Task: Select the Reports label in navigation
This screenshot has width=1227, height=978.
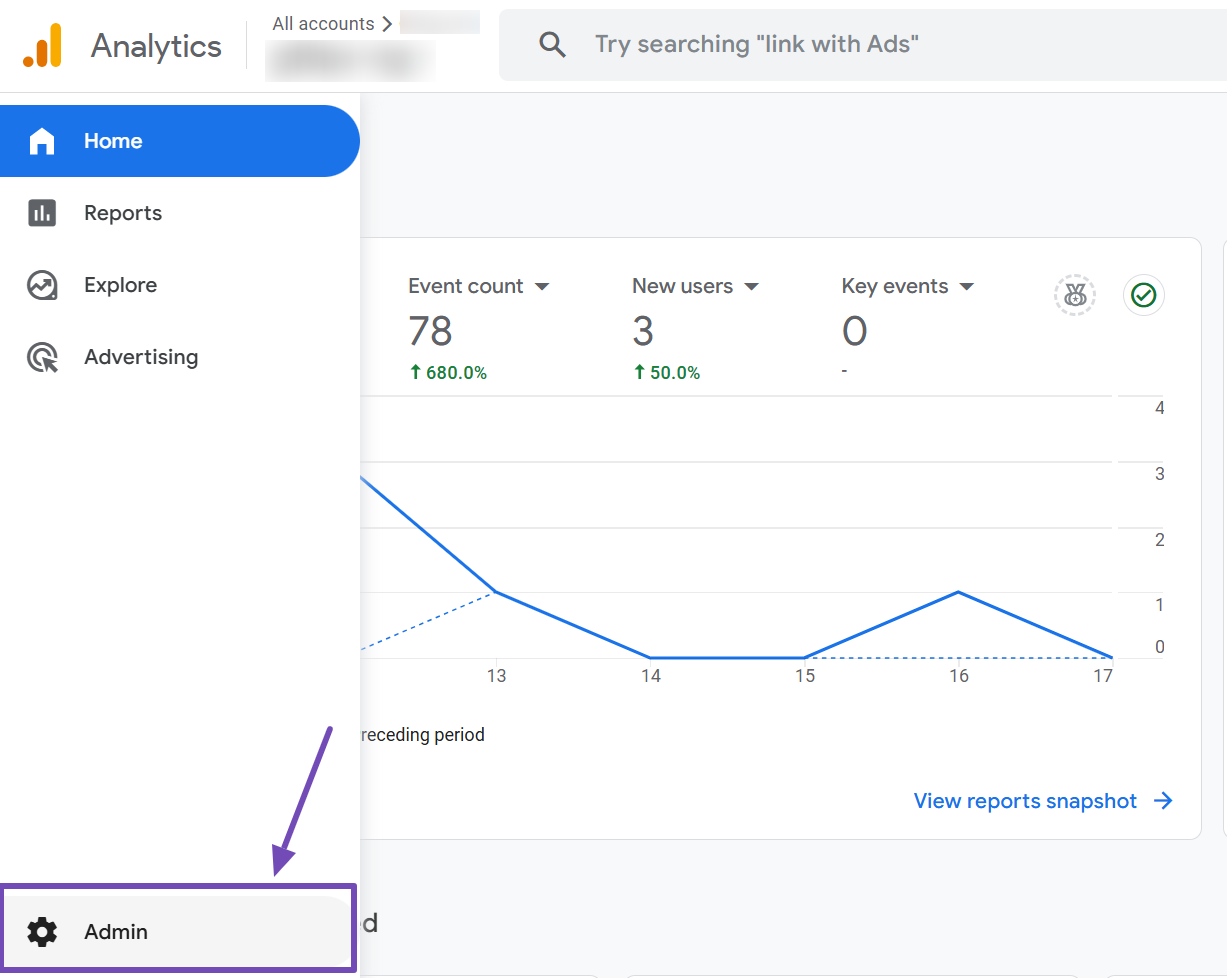Action: tap(123, 213)
